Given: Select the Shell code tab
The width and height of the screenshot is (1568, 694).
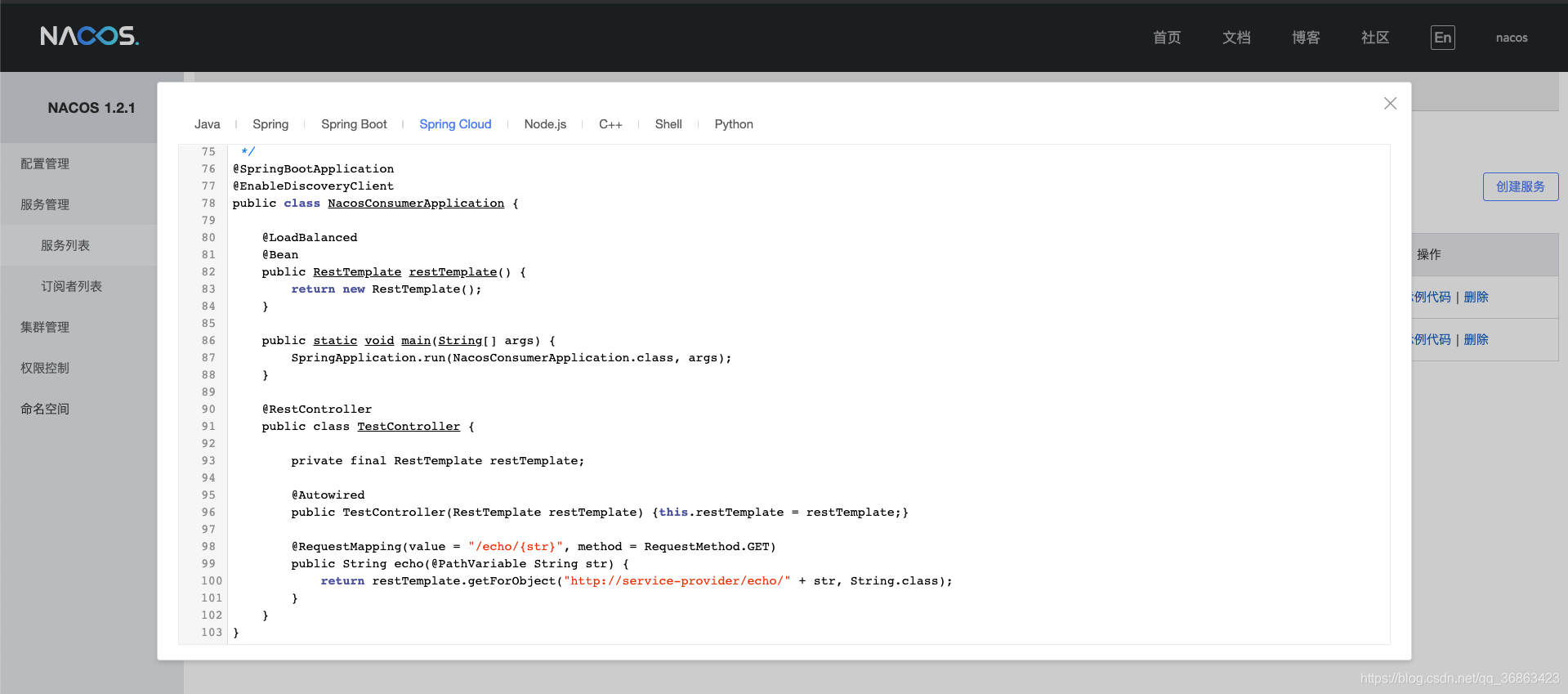Looking at the screenshot, I should (668, 124).
